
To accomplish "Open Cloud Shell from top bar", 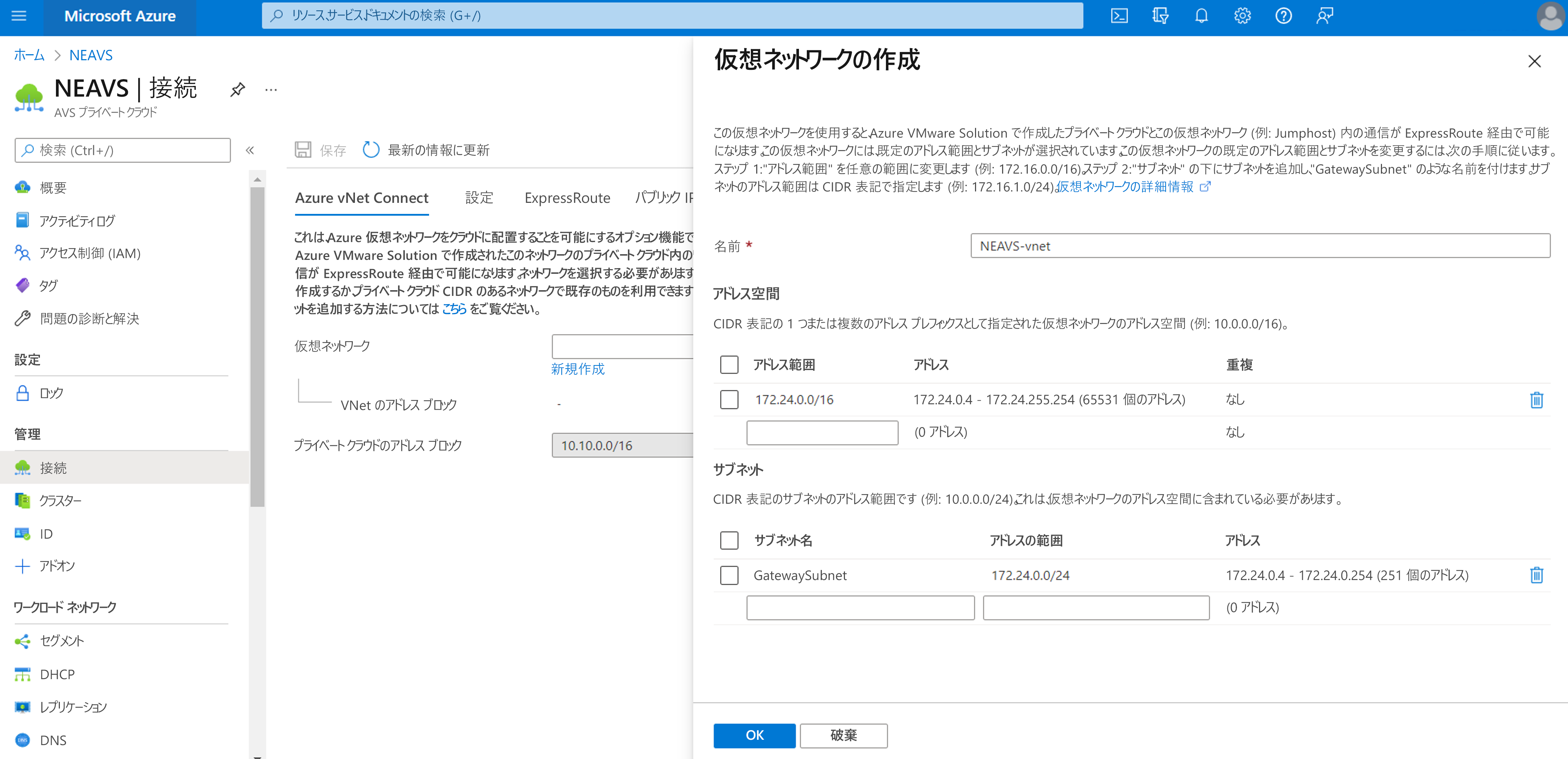I will tap(1119, 16).
